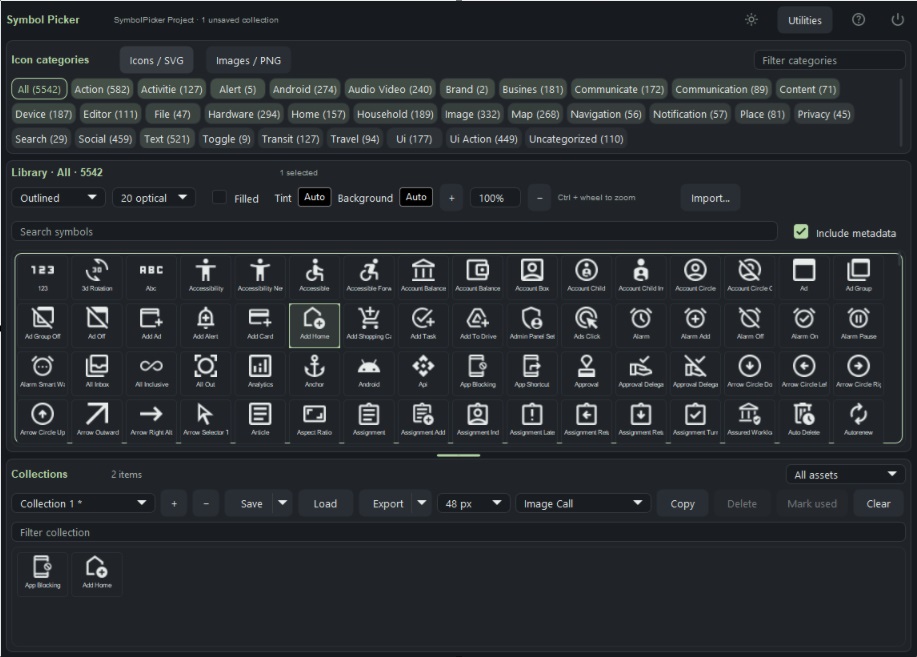The height and width of the screenshot is (657, 917).
Task: Switch to the Icons / SVG tab
Action: click(156, 60)
